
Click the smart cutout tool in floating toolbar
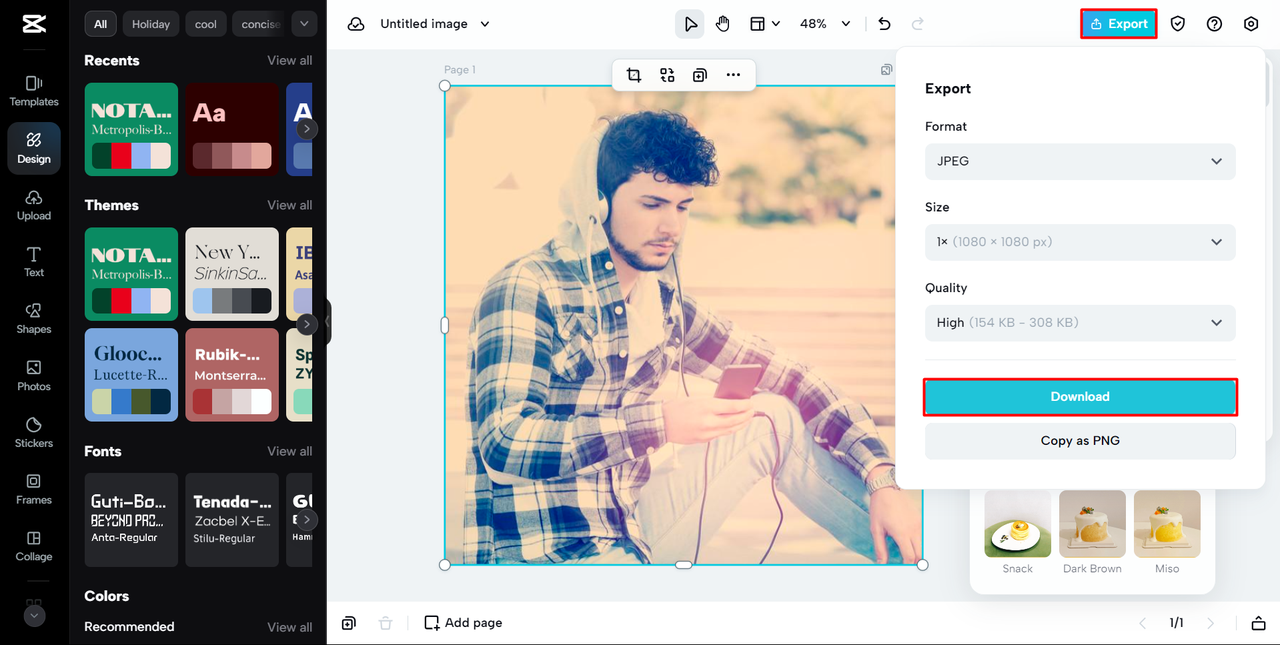click(667, 75)
